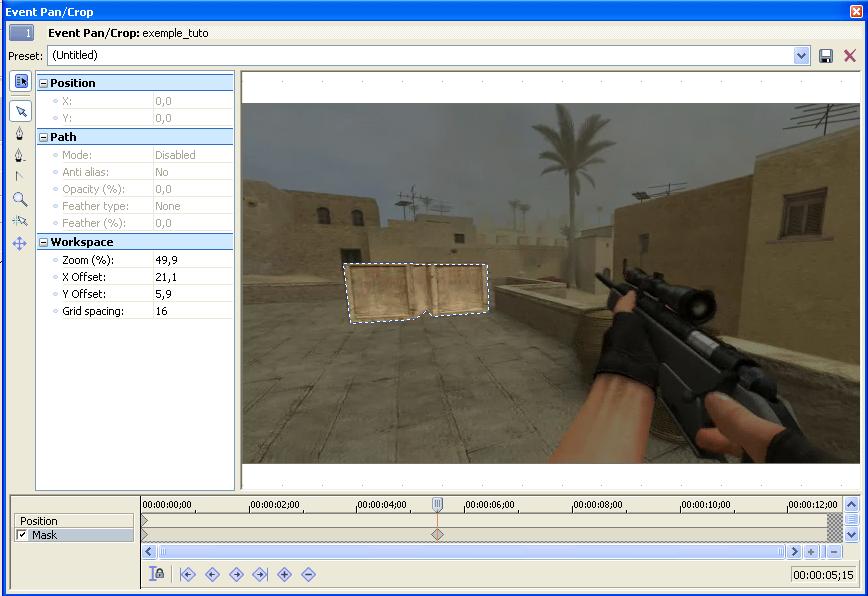Image resolution: width=868 pixels, height=596 pixels.
Task: Click the Mask track start keyframe
Action: pos(144,535)
